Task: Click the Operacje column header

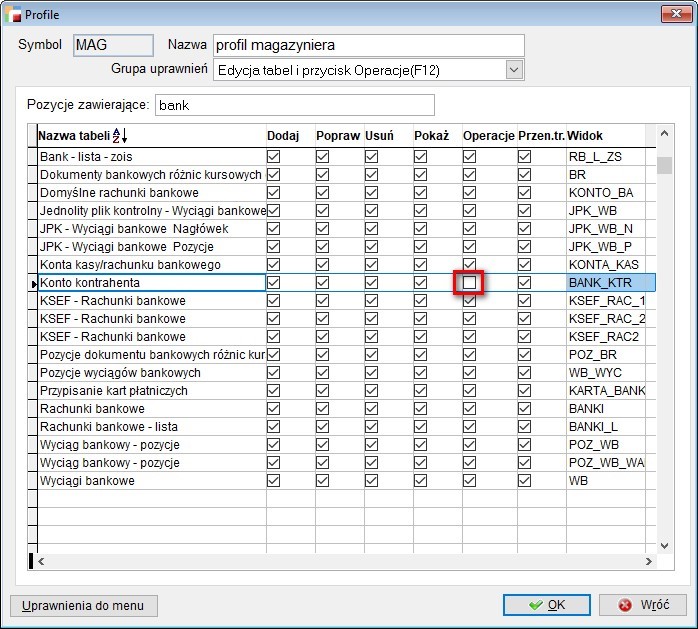Action: (x=489, y=136)
